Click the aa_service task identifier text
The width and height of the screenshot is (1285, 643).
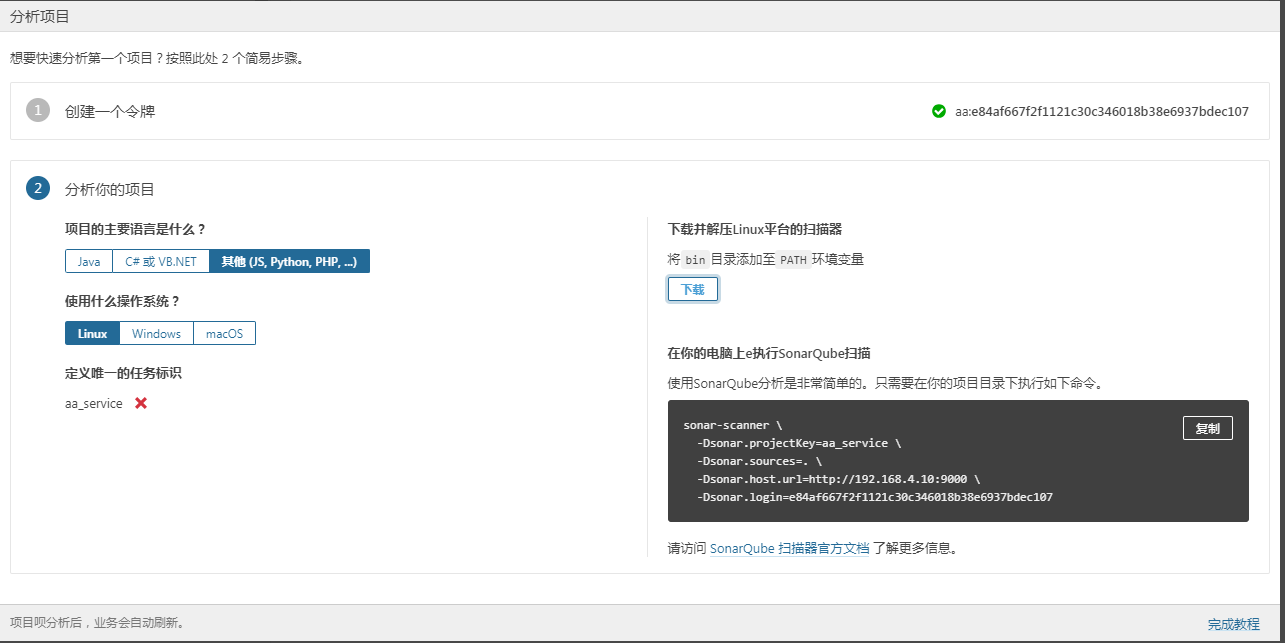(x=94, y=403)
